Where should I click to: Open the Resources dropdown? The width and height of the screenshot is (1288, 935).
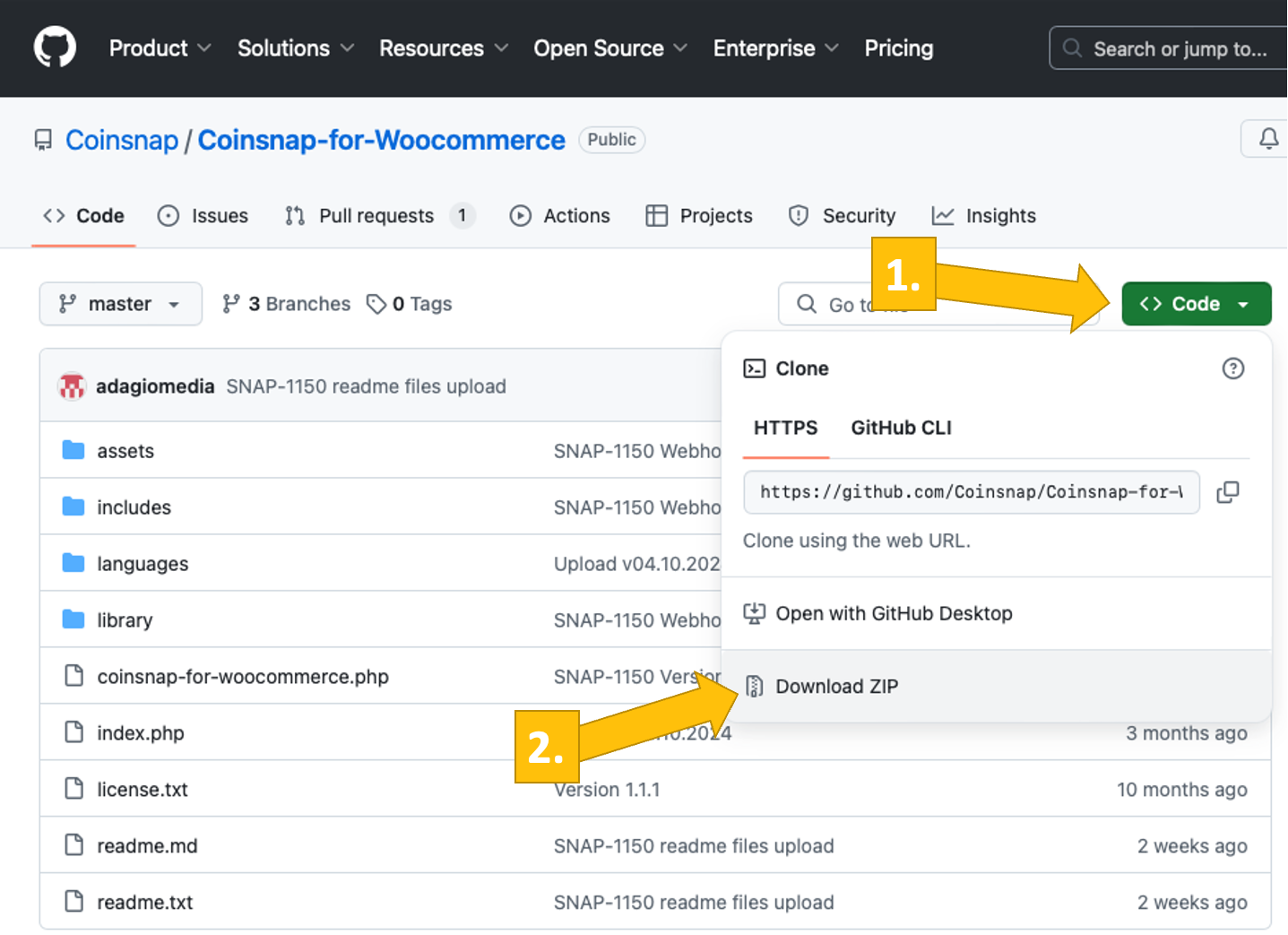click(443, 48)
